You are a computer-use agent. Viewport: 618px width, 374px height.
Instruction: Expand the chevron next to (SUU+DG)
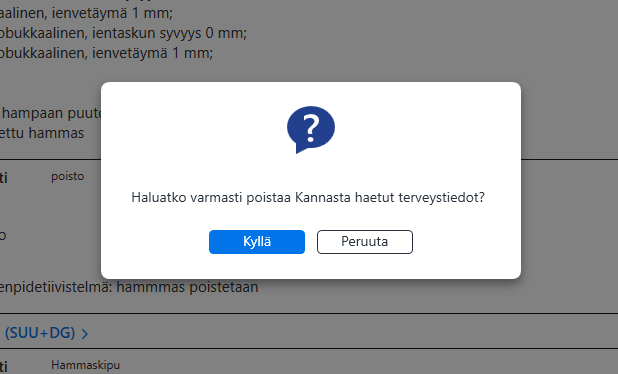coord(85,334)
